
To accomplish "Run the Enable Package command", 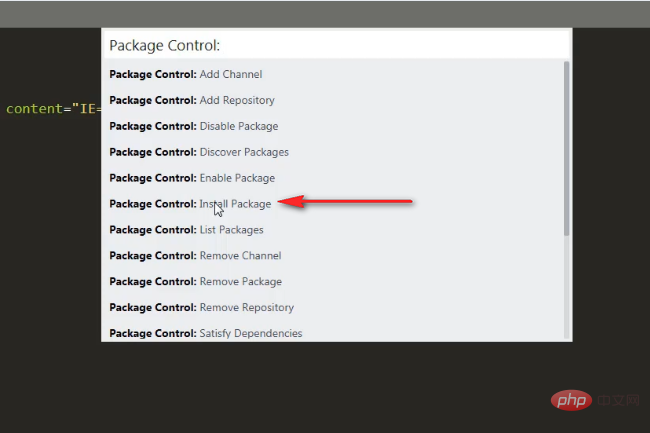I will (333, 178).
